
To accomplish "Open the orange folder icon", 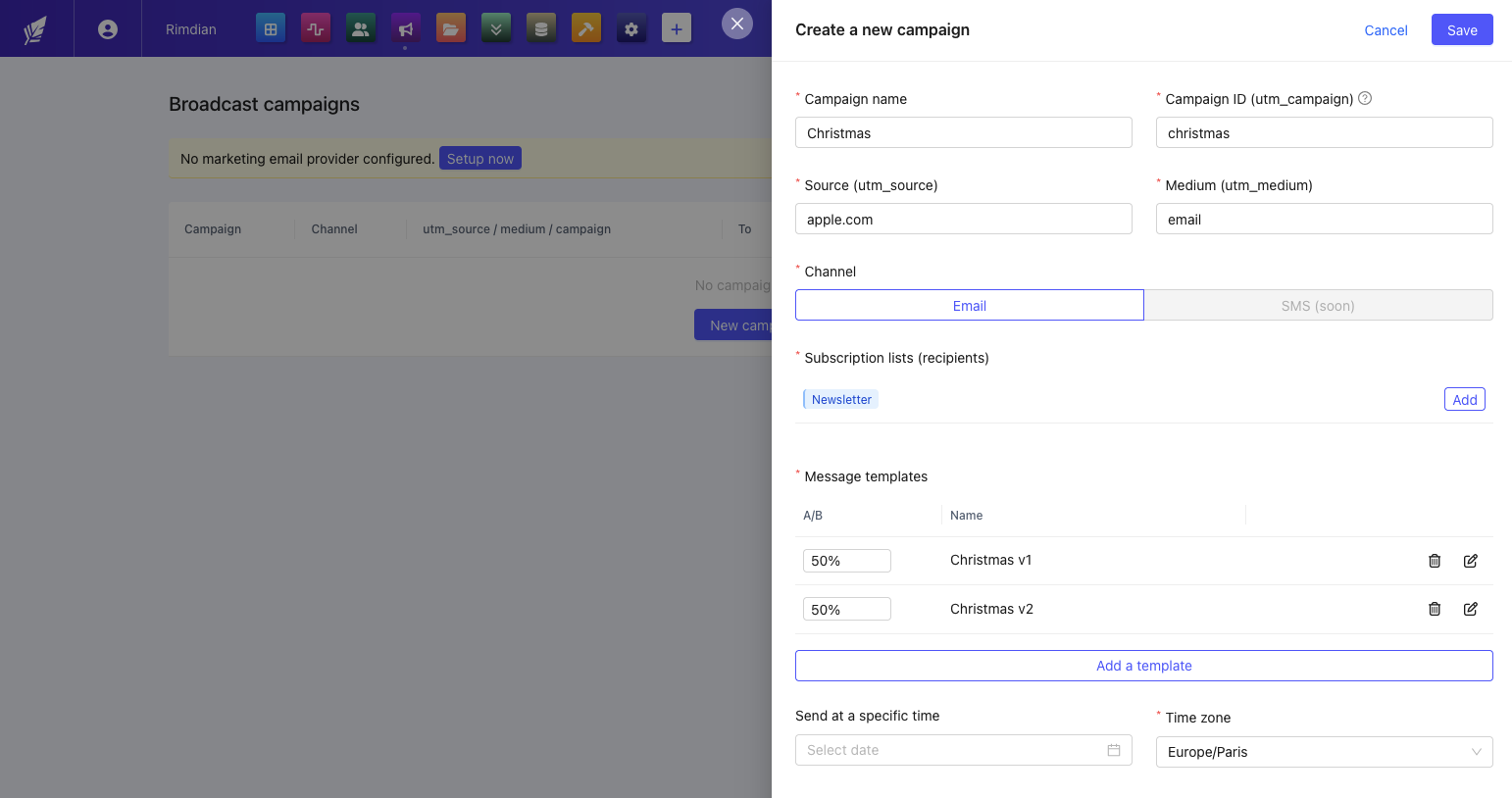I will pyautogui.click(x=451, y=28).
